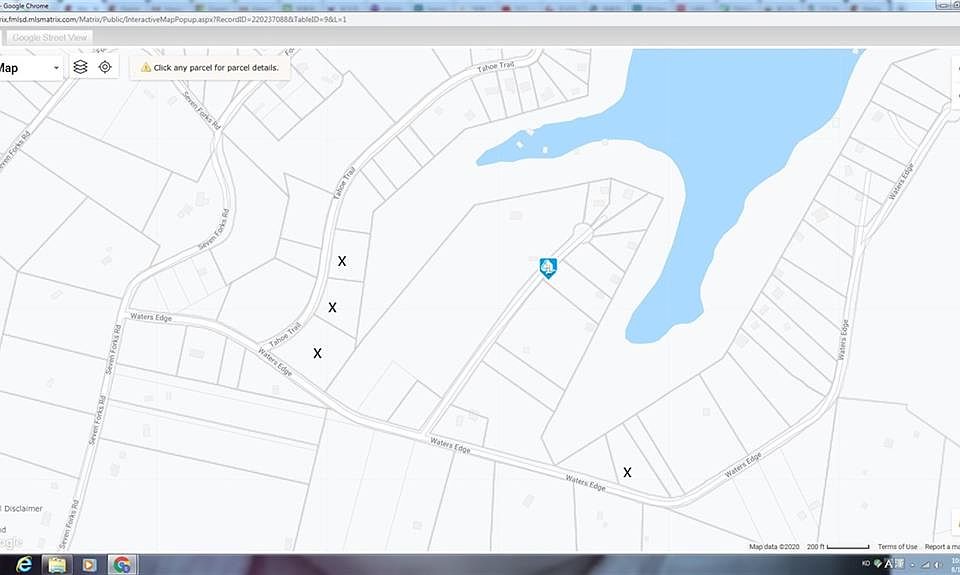The height and width of the screenshot is (575, 960).
Task: Click the blue property marker pin
Action: point(548,268)
